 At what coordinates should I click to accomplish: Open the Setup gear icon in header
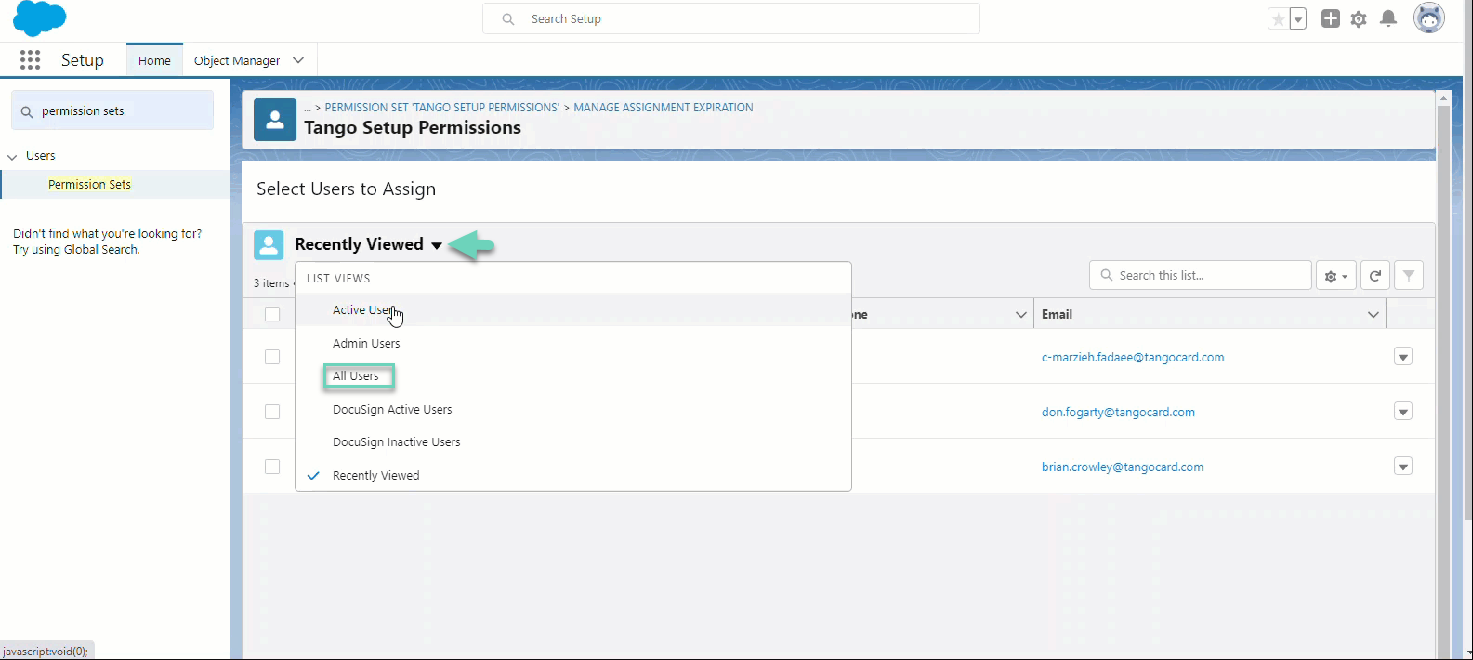point(1358,19)
